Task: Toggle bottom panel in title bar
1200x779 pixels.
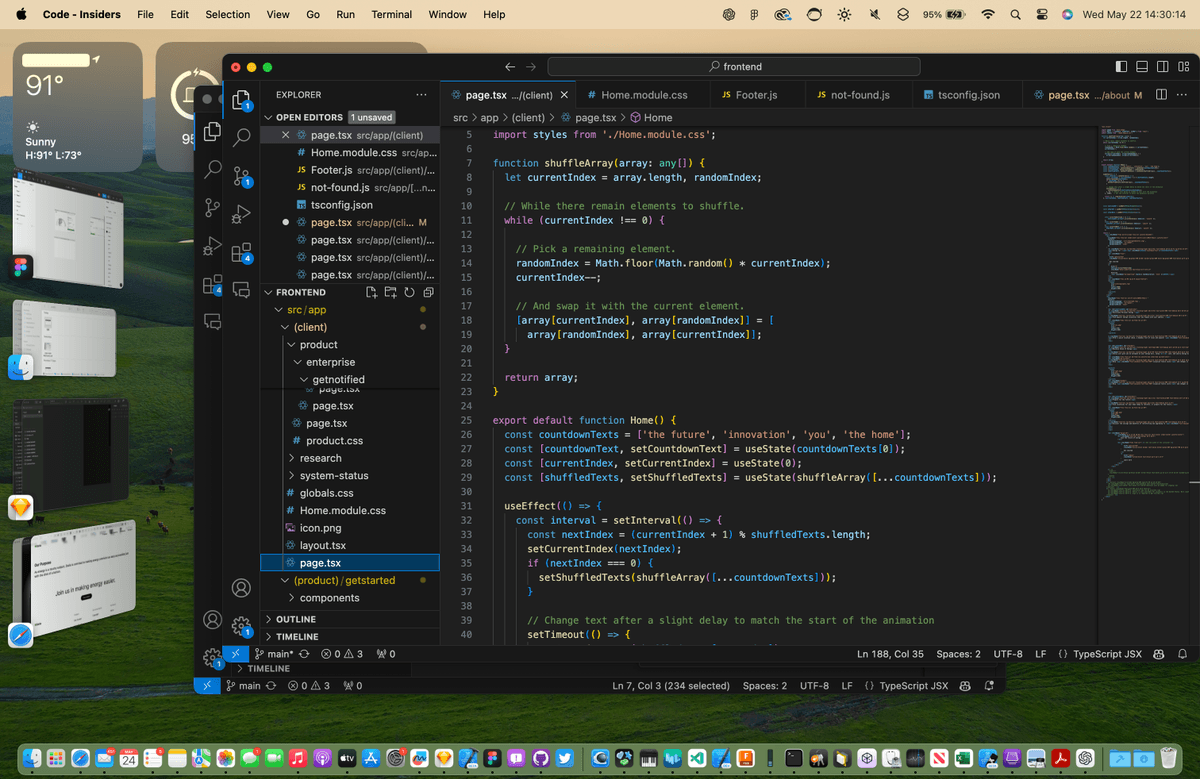Action: point(1142,67)
